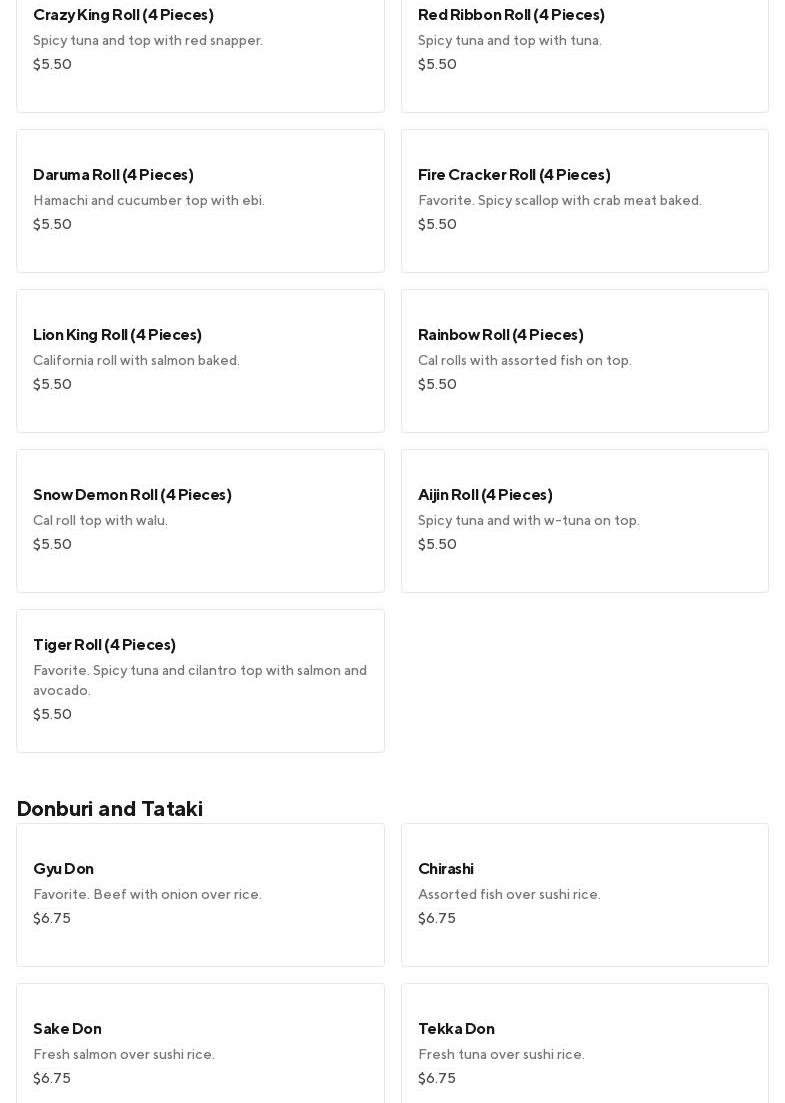
Task: Choose the Aijin Roll card
Action: pos(584,520)
